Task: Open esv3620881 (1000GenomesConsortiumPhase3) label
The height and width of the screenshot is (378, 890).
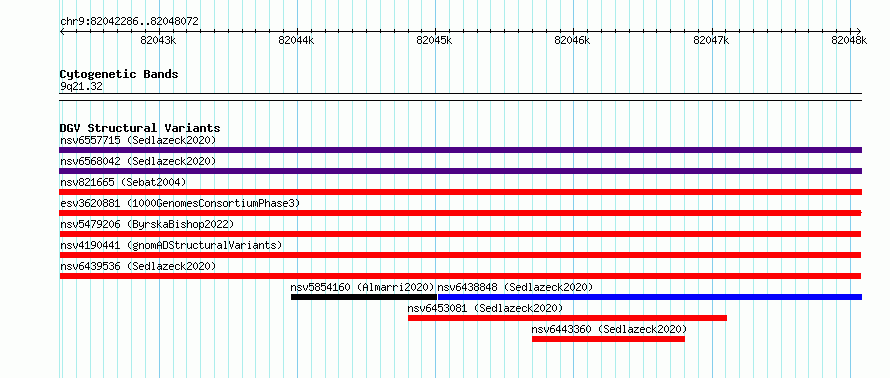Action: (180, 203)
